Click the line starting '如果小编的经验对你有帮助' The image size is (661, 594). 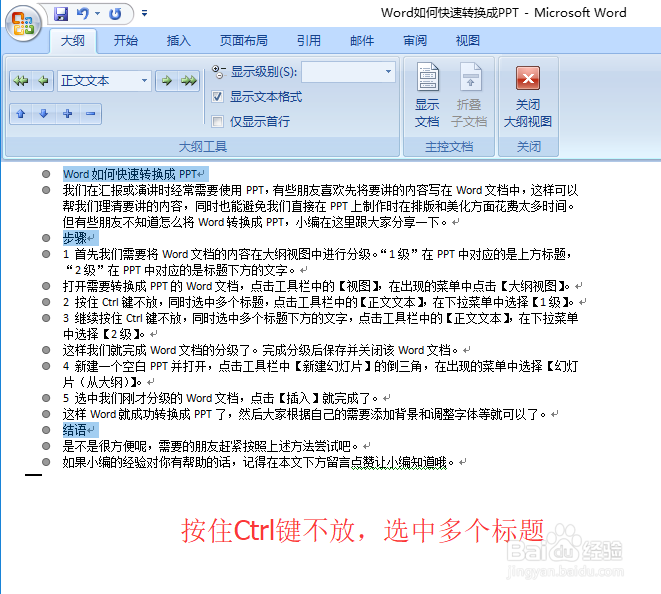point(259,462)
